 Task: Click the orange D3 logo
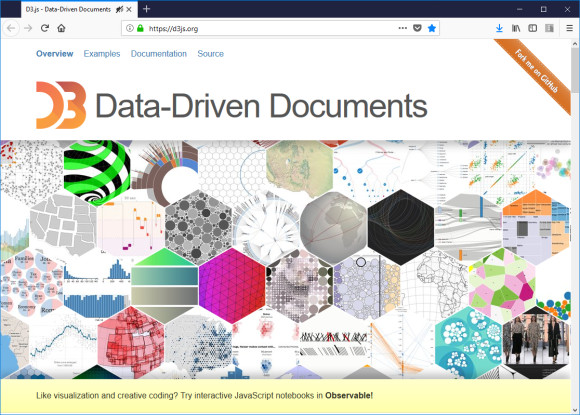coord(61,105)
